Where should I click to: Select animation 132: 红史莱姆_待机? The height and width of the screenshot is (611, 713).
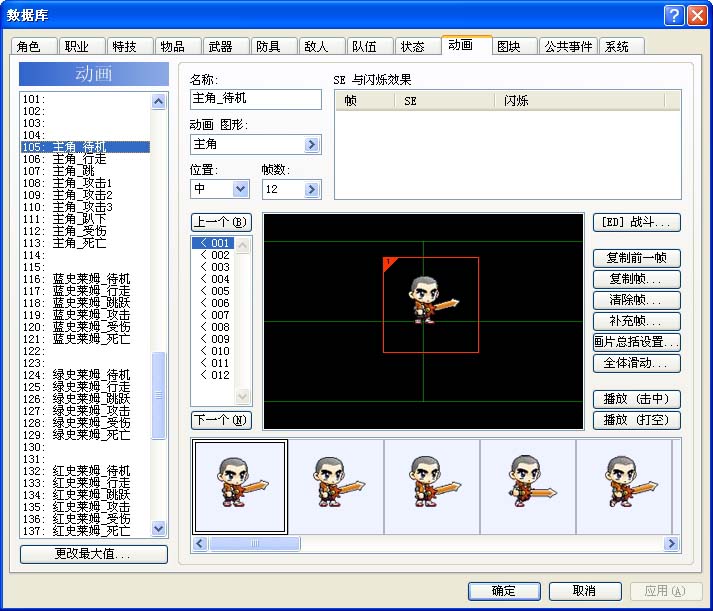pyautogui.click(x=85, y=471)
